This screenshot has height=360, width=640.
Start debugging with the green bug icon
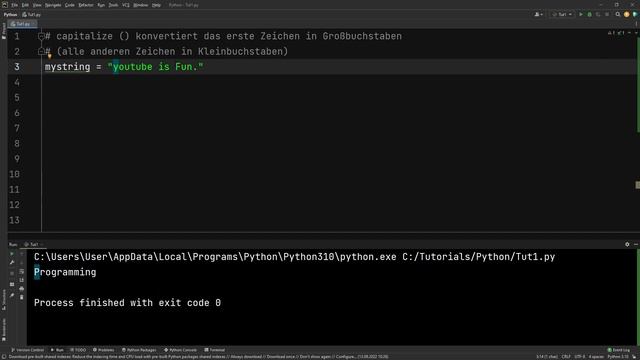pyautogui.click(x=589, y=14)
